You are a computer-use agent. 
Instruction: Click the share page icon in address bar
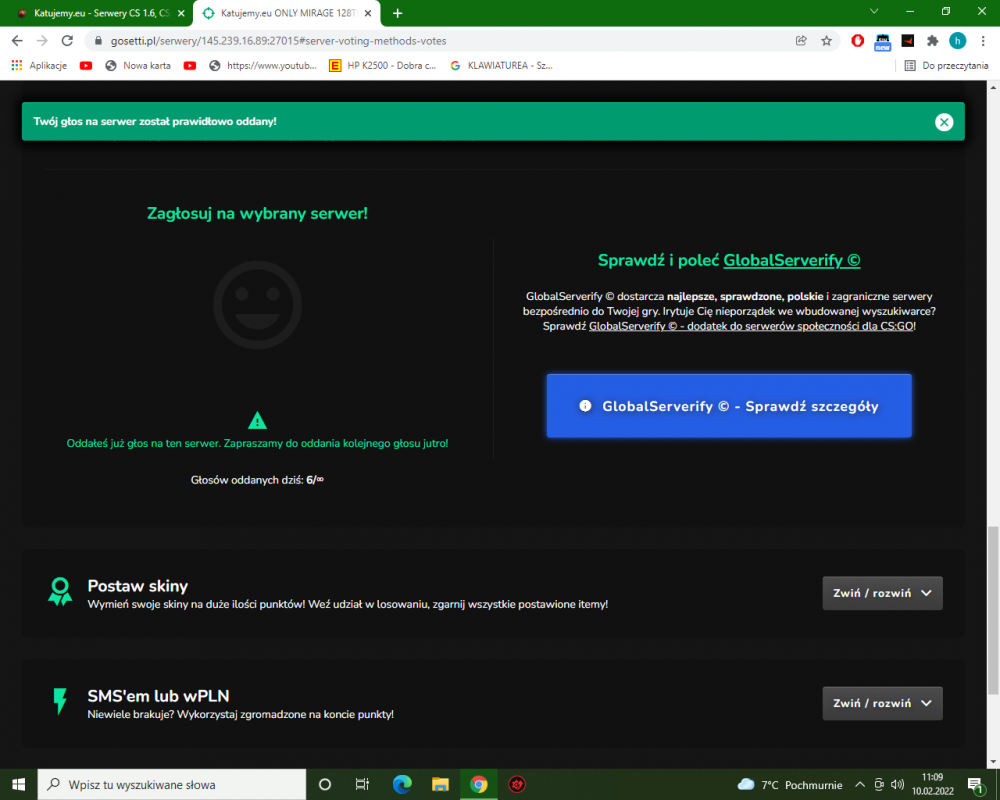click(x=801, y=41)
